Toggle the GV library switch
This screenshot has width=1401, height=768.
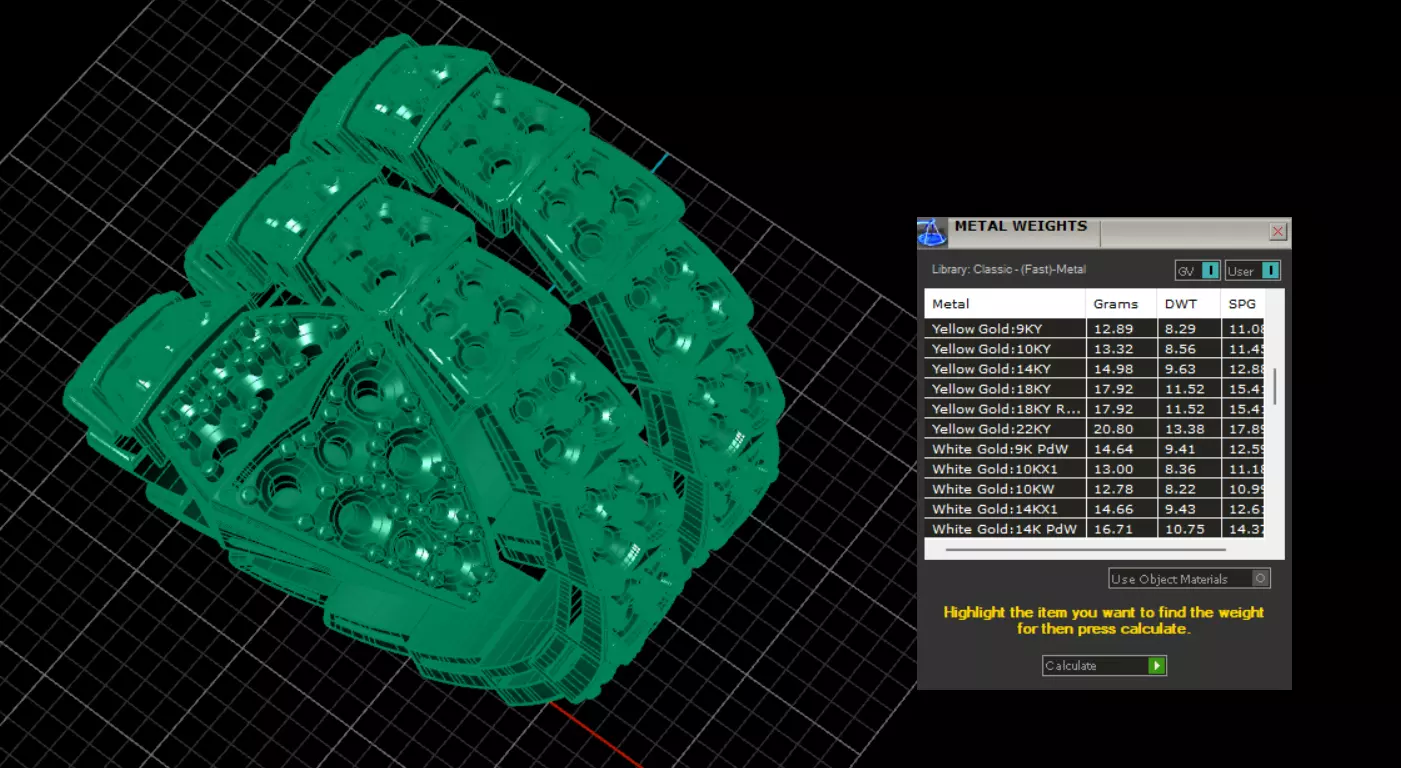(1197, 271)
